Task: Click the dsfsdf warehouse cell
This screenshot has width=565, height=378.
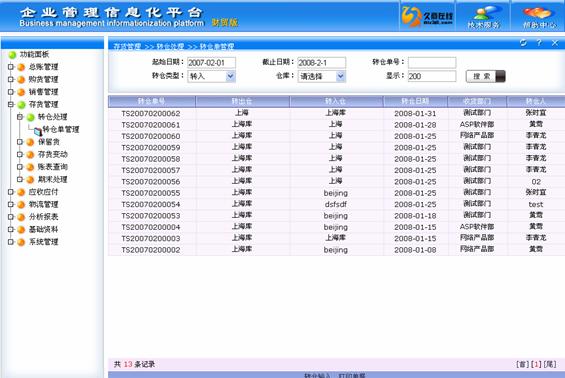Action: [335, 205]
